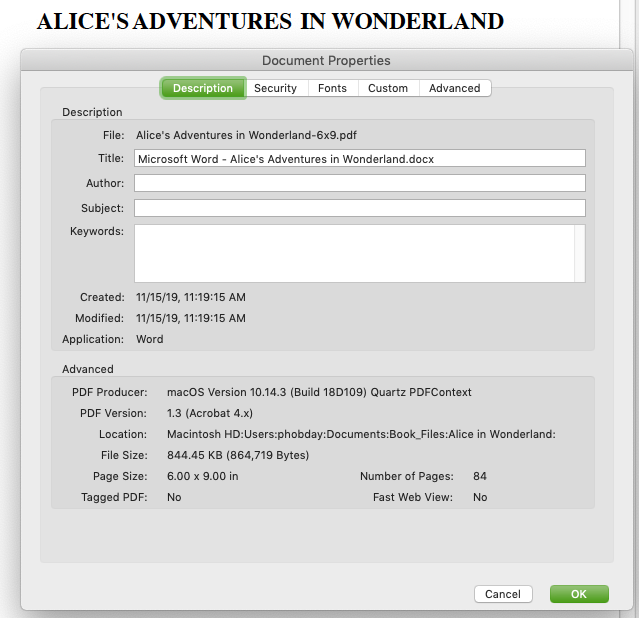This screenshot has width=639, height=618.
Task: Click the Application value 'Word'
Action: (150, 339)
